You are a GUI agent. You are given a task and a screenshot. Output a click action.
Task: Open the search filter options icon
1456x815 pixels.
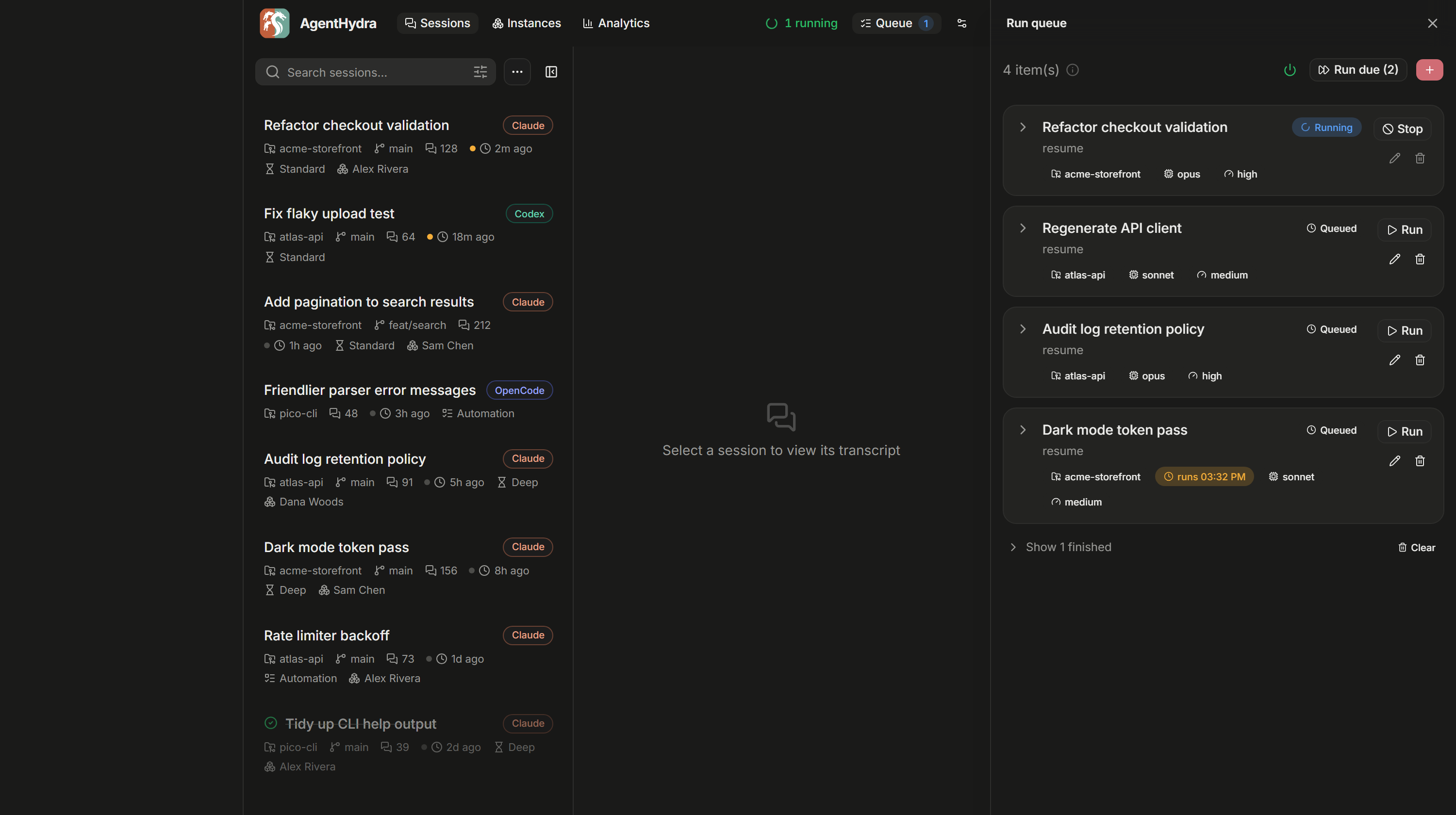point(480,72)
